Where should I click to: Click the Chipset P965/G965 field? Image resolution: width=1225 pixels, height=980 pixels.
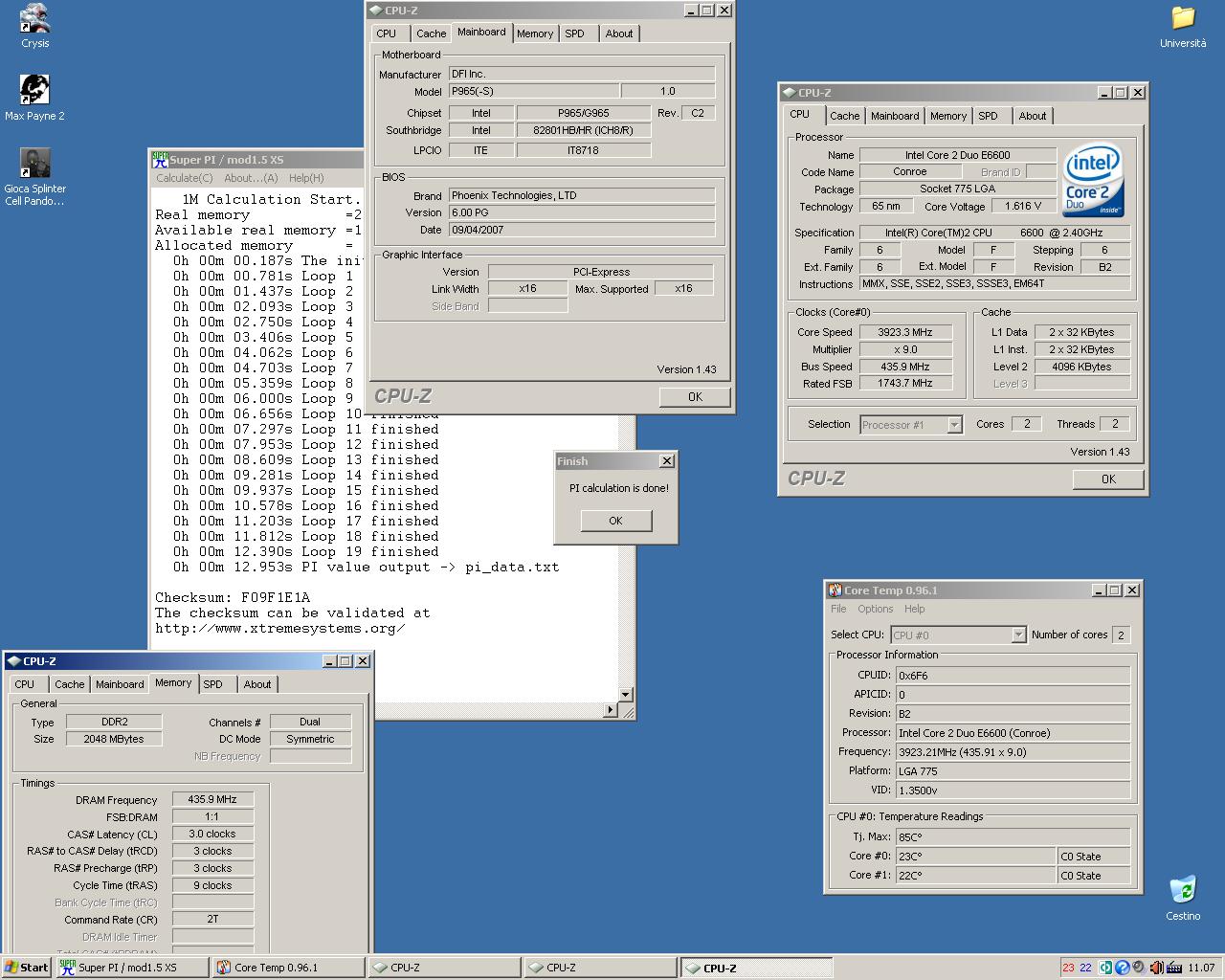point(584,113)
